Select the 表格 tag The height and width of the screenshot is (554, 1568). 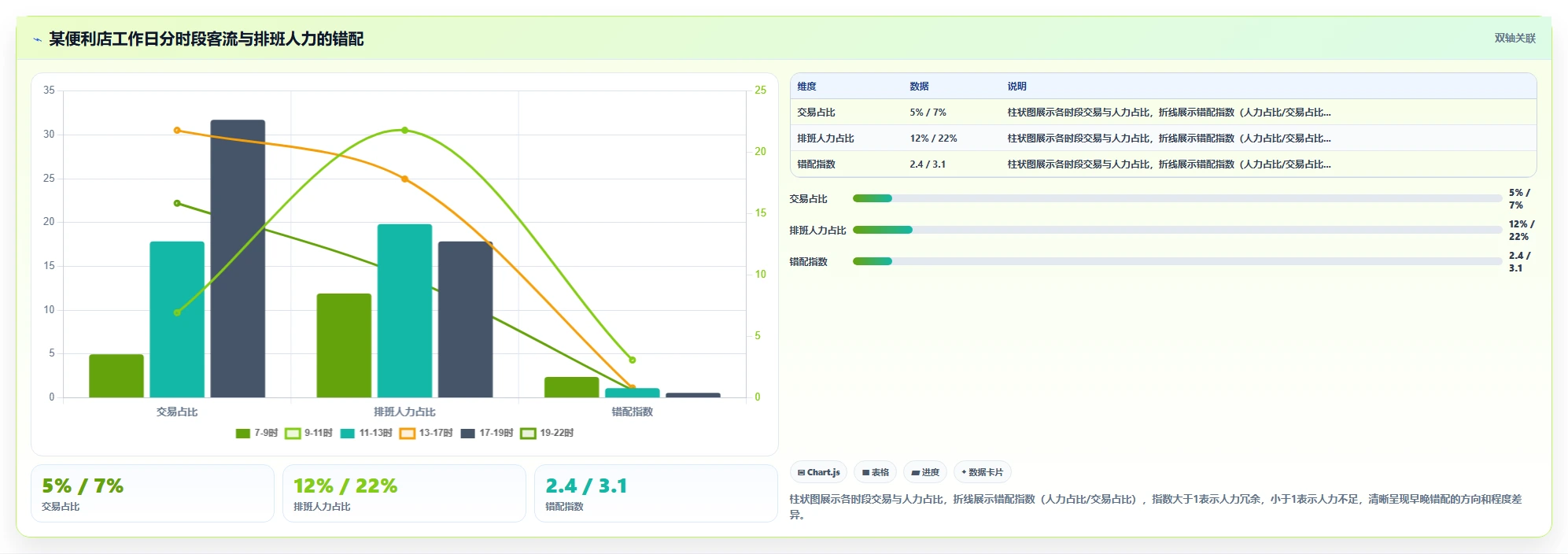click(x=875, y=472)
